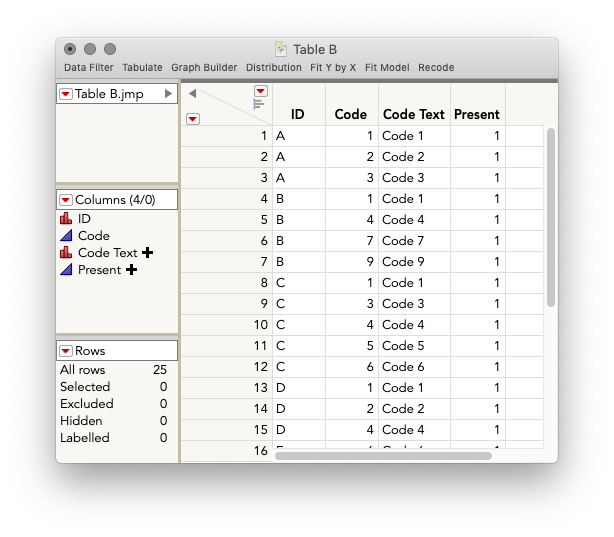614x537 pixels.
Task: Click the horizontal scrollbar
Action: coord(383,456)
